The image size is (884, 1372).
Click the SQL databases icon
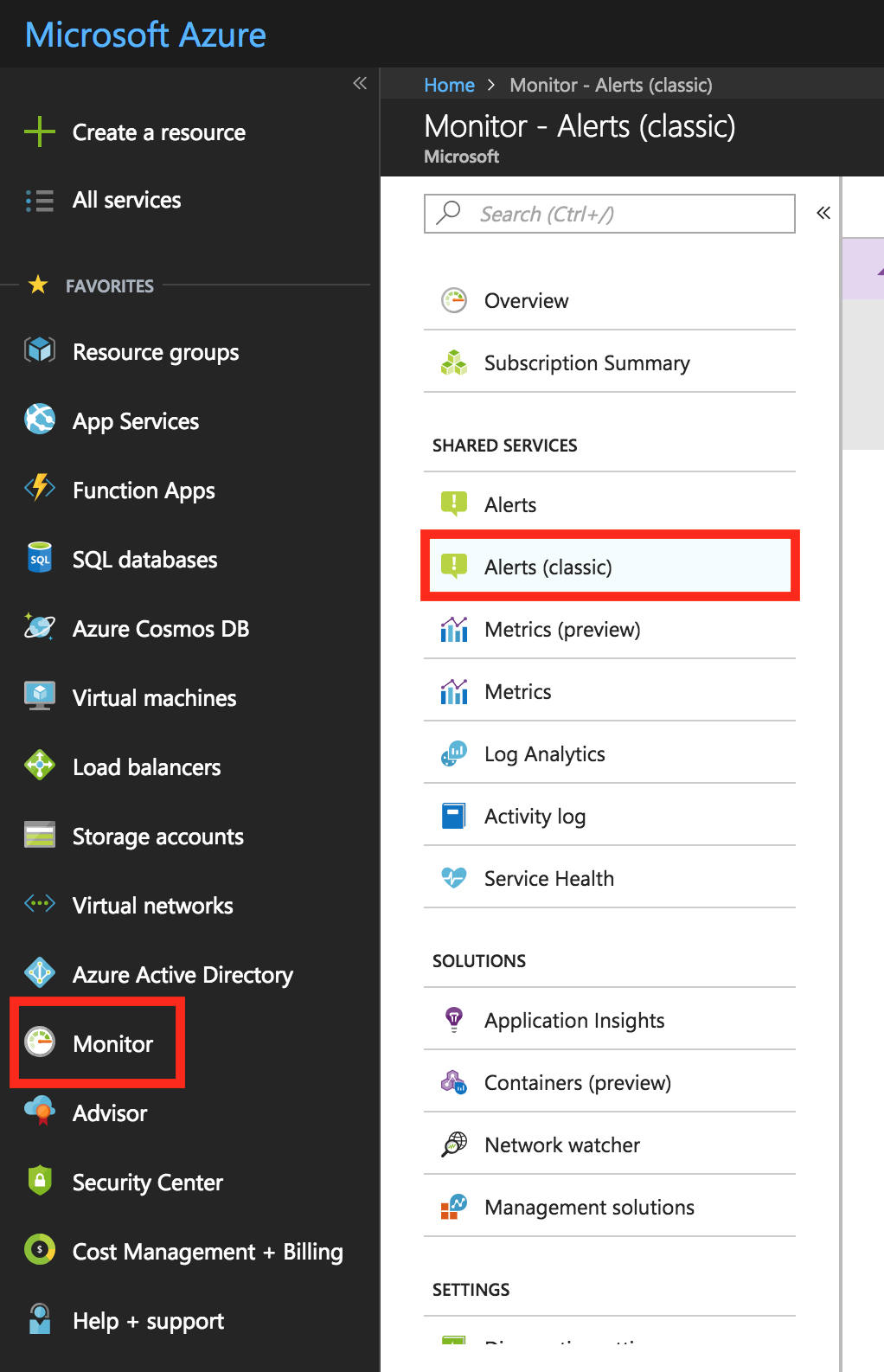[40, 558]
